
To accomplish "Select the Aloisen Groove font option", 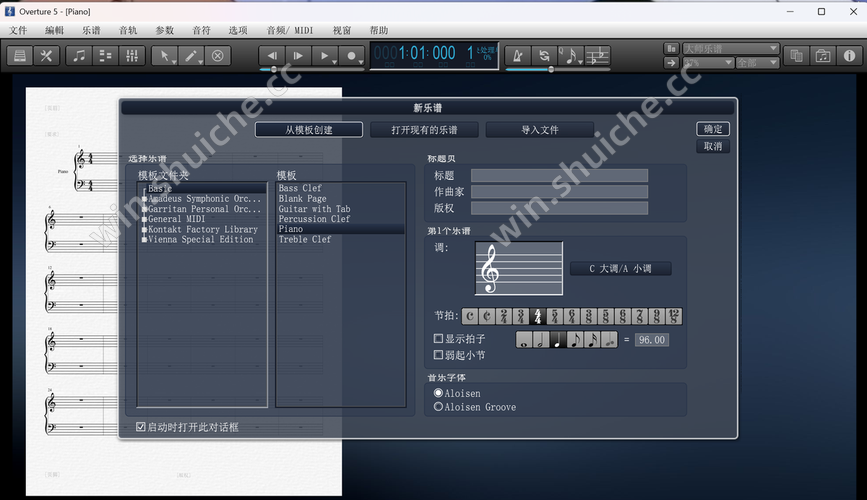I will 438,407.
